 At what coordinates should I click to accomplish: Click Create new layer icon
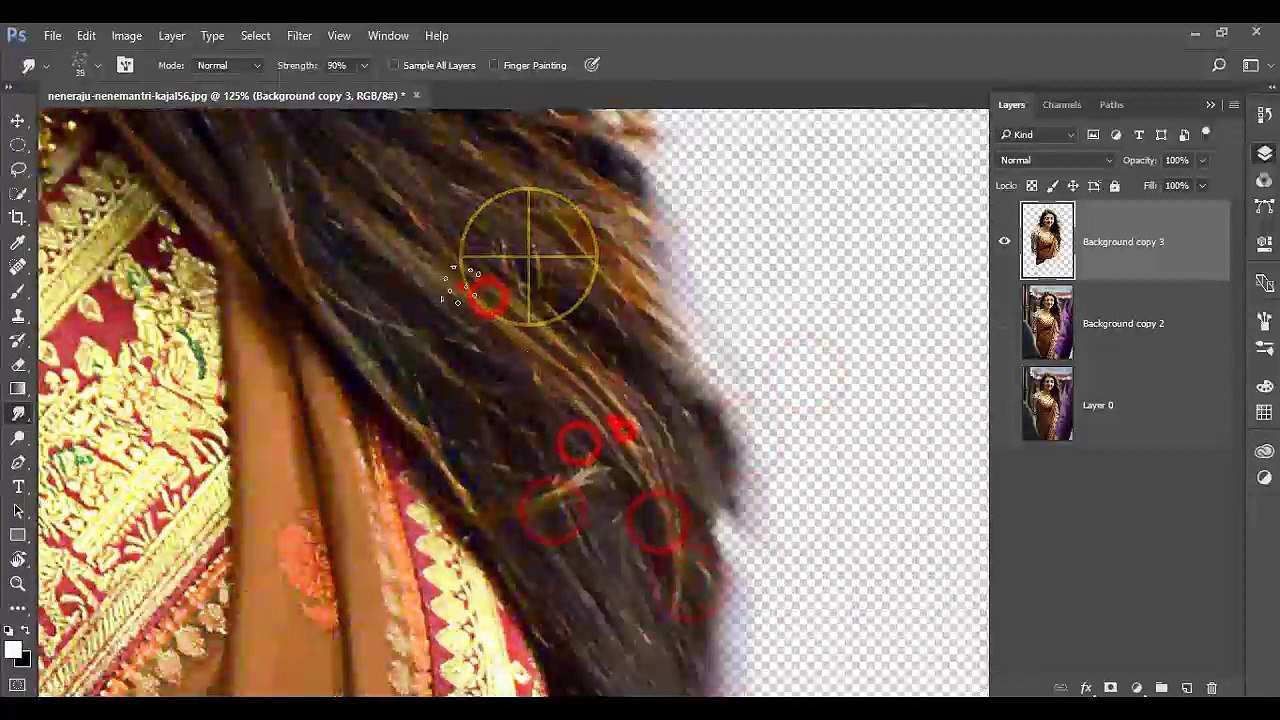pyautogui.click(x=1186, y=688)
